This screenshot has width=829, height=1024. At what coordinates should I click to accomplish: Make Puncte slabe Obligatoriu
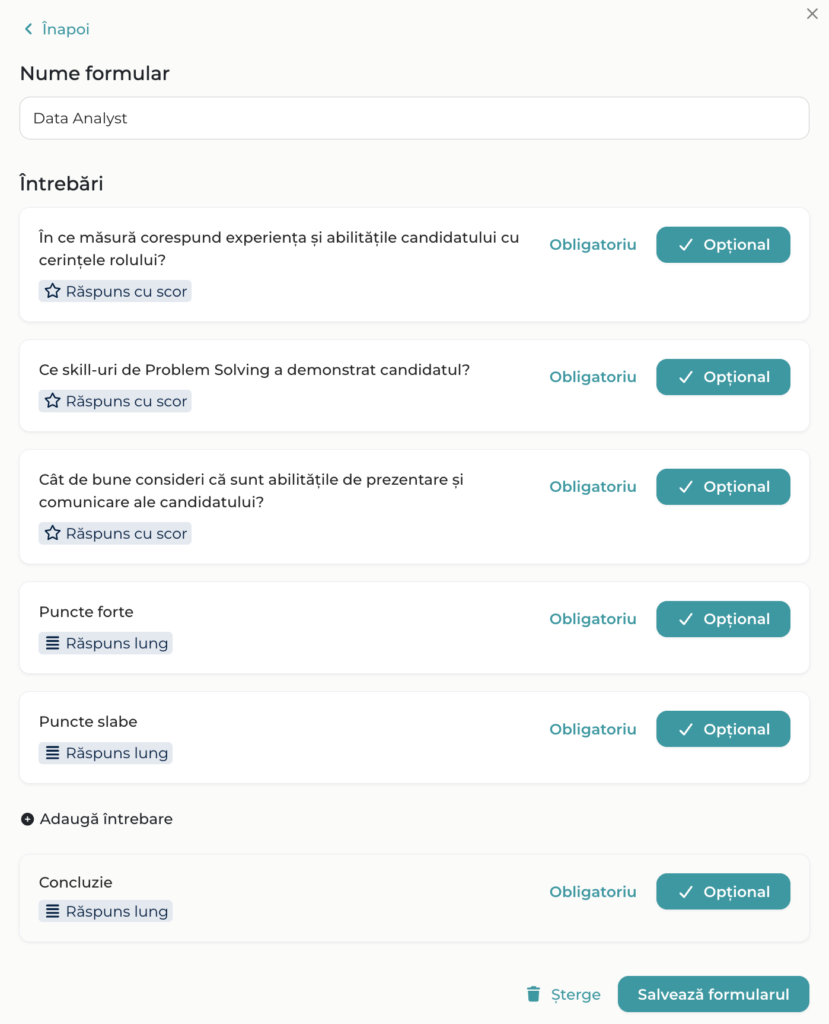coord(593,729)
